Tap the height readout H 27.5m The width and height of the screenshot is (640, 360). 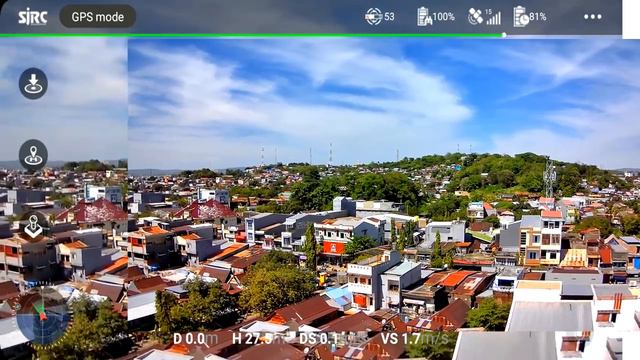point(259,338)
